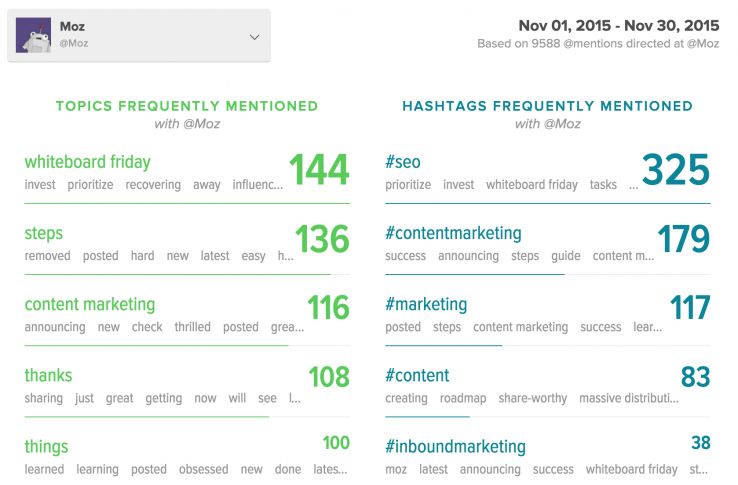738x485 pixels.
Task: Select the #marketing hashtag
Action: pyautogui.click(x=426, y=304)
